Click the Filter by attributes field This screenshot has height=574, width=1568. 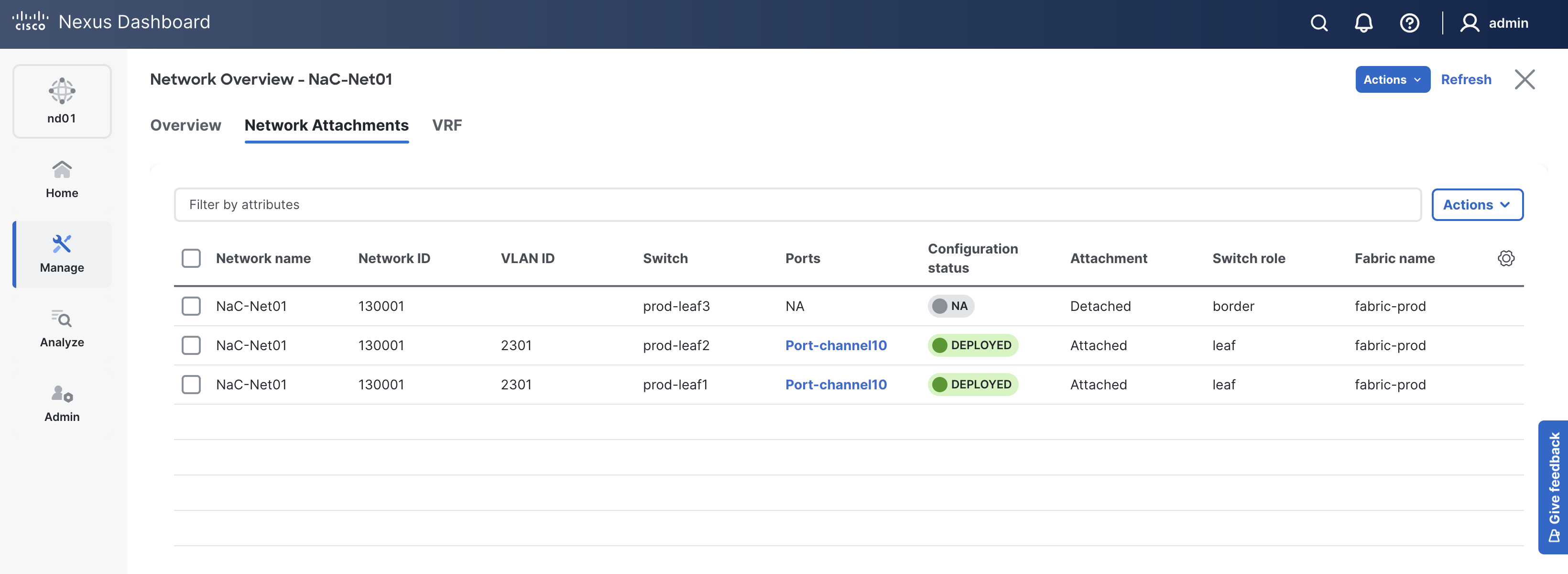[797, 205]
